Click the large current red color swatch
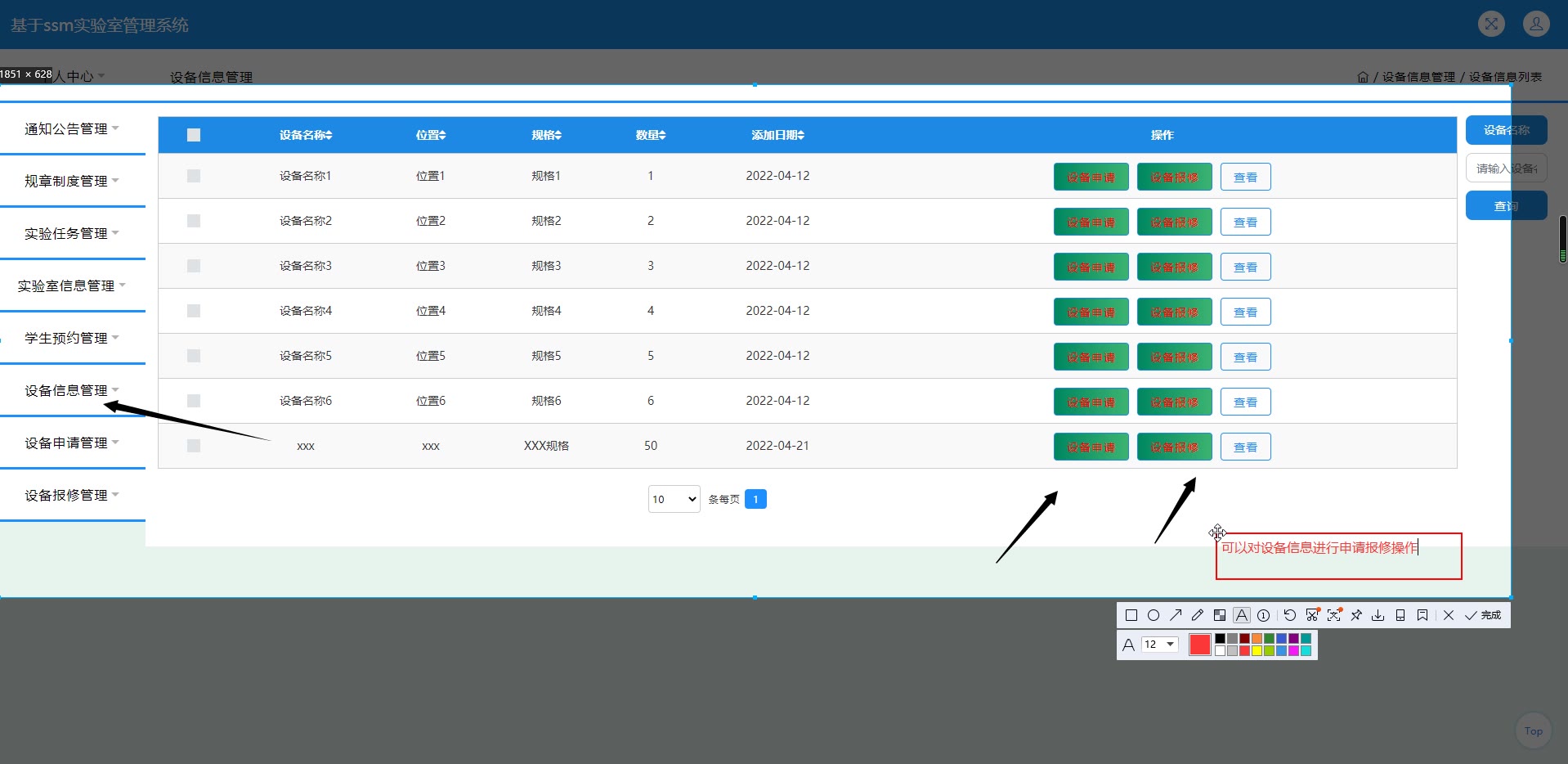 pyautogui.click(x=1200, y=645)
